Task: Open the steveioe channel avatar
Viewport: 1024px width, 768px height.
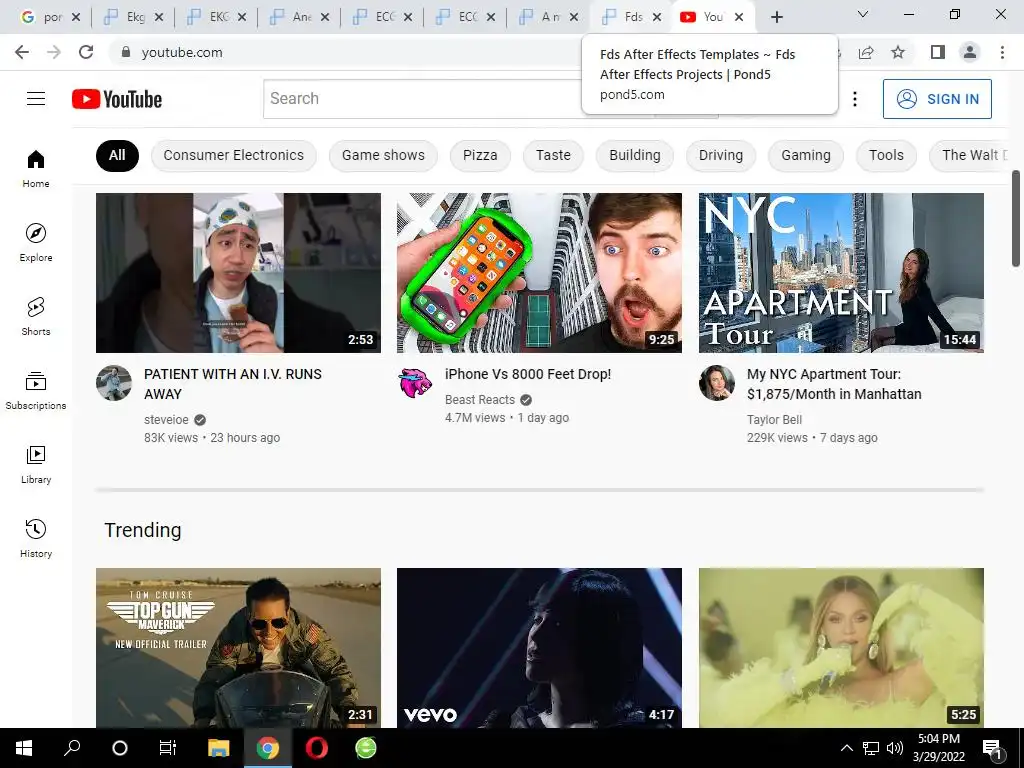Action: point(114,383)
